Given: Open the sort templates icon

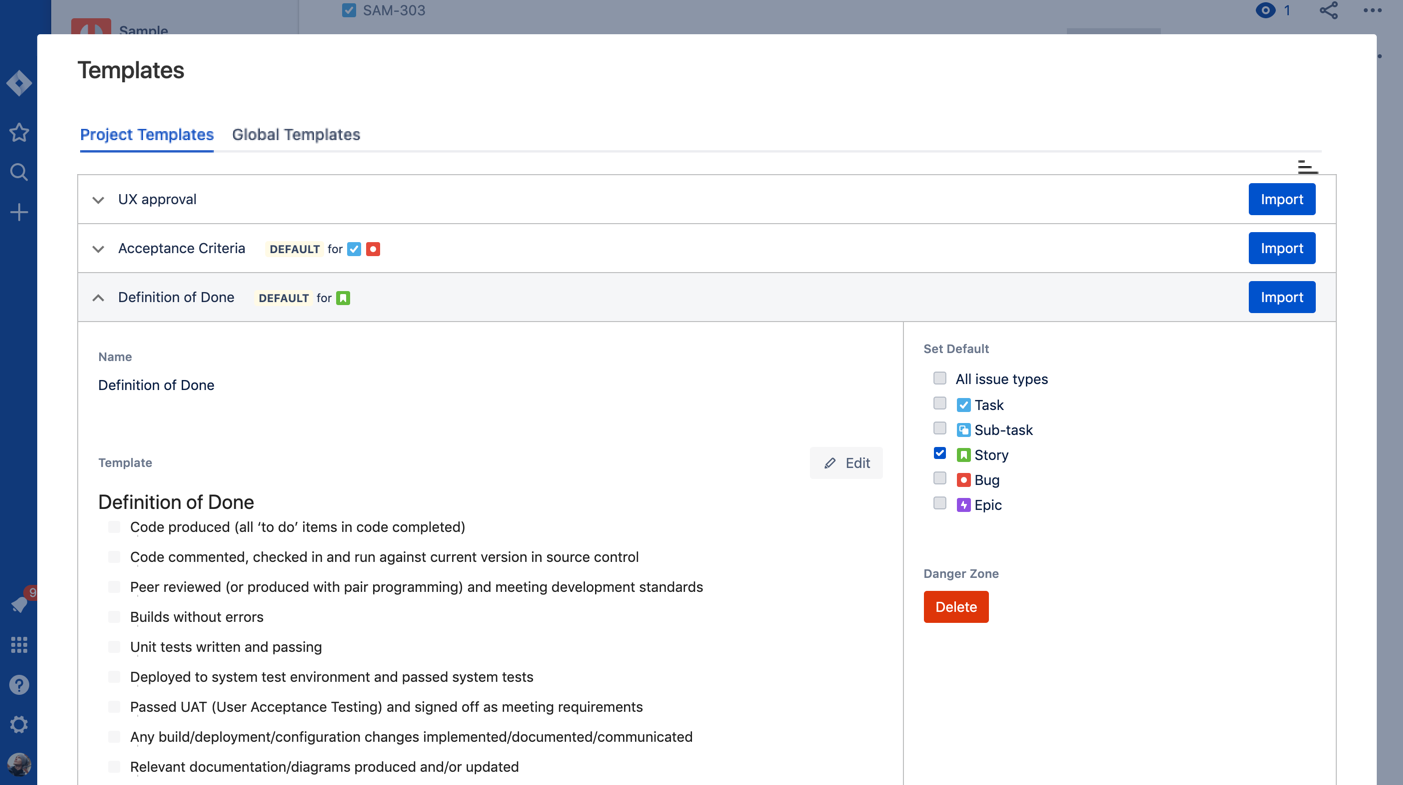Looking at the screenshot, I should 1307,166.
